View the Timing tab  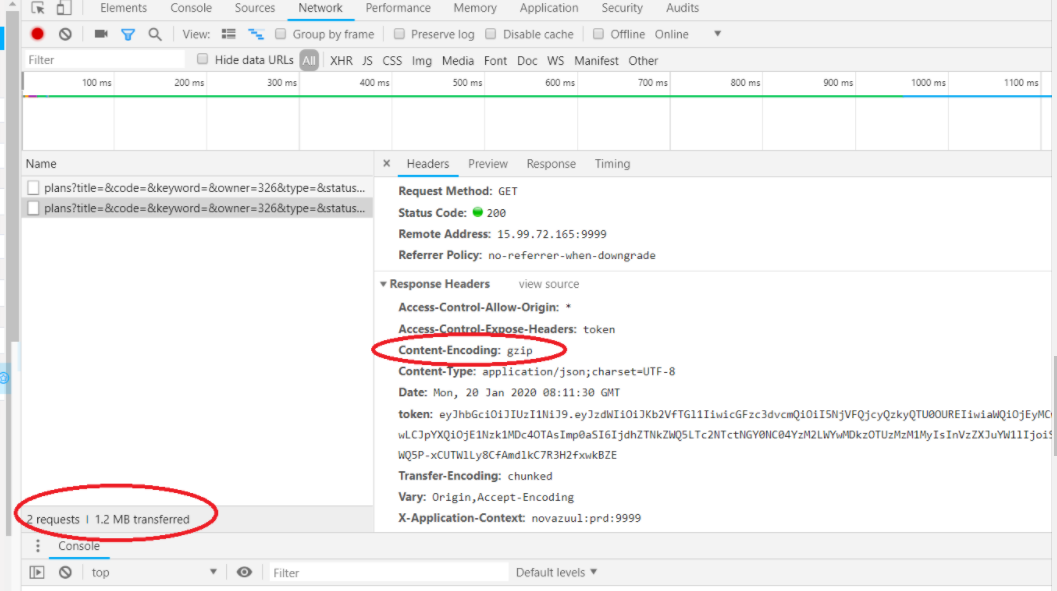pos(612,164)
